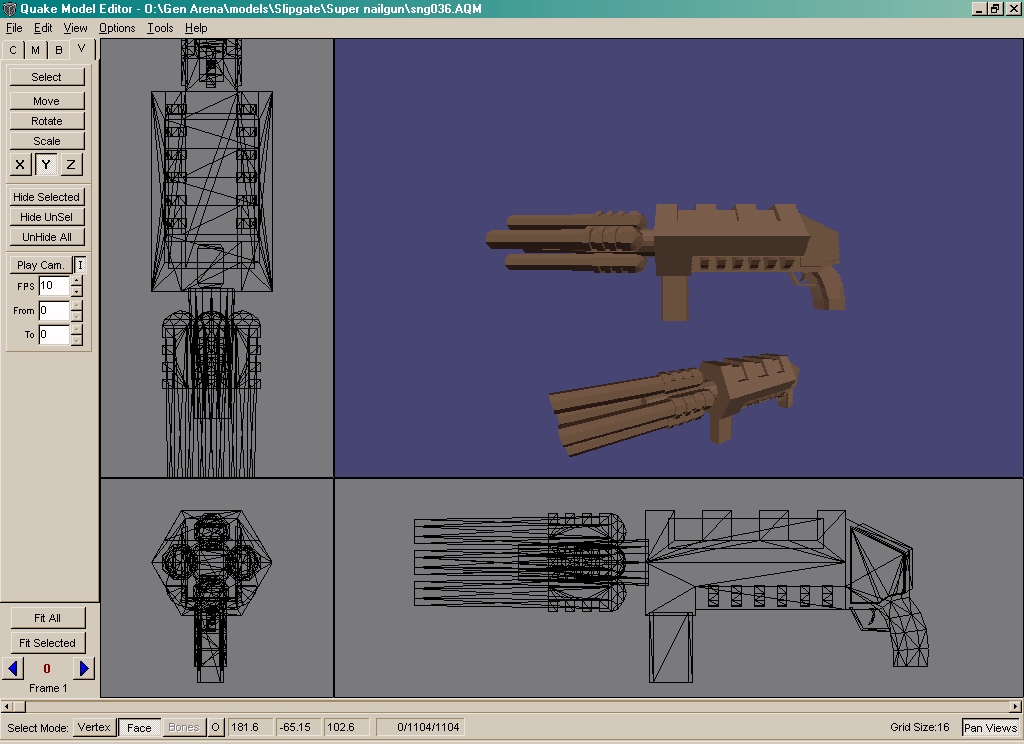This screenshot has height=744, width=1024.
Task: Click the 102.6 coordinate value
Action: [x=345, y=727]
